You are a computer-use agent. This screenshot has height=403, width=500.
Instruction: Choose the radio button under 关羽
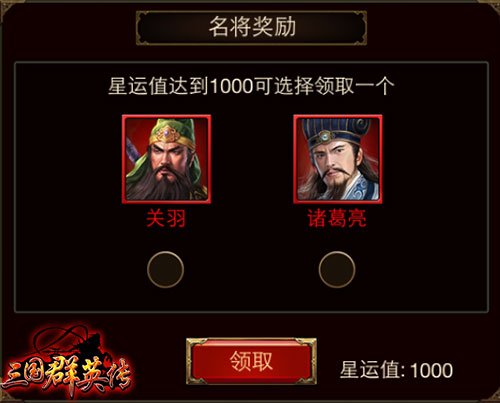click(x=165, y=269)
